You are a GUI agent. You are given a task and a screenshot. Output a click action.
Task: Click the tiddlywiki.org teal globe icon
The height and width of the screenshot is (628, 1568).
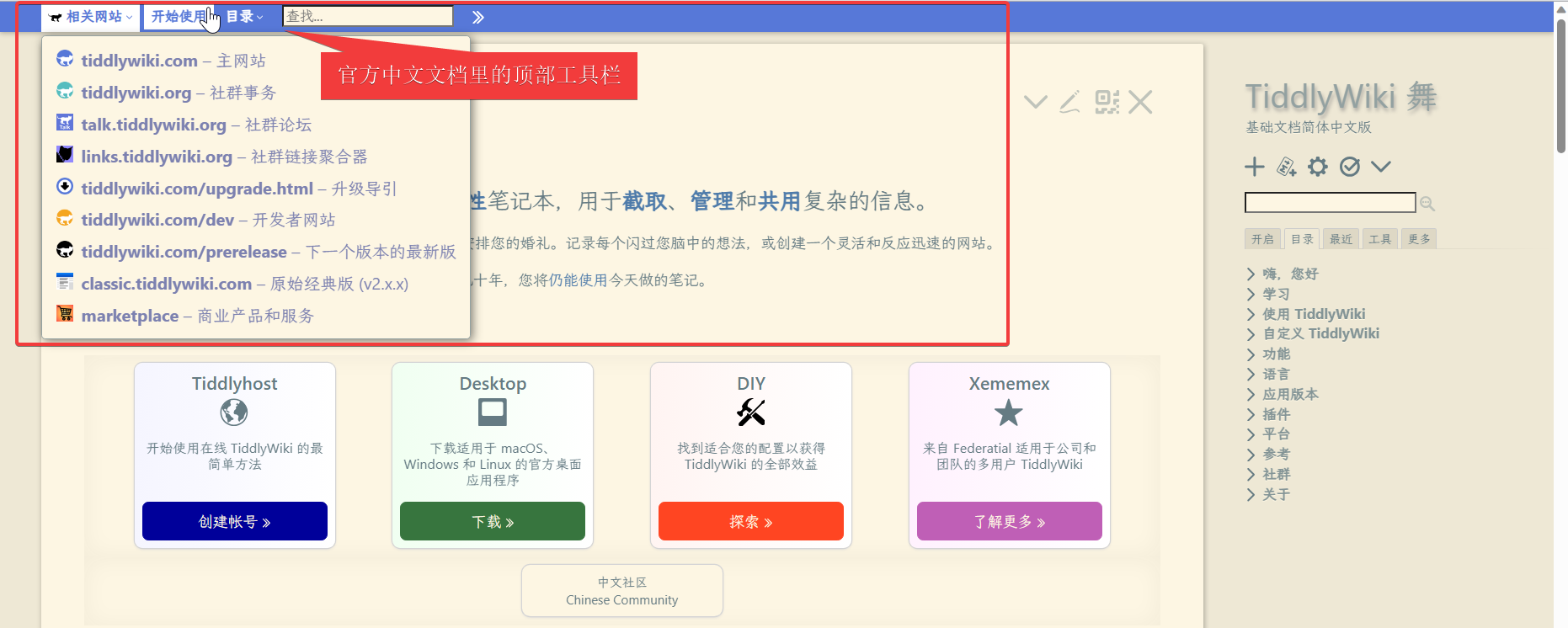tap(65, 91)
